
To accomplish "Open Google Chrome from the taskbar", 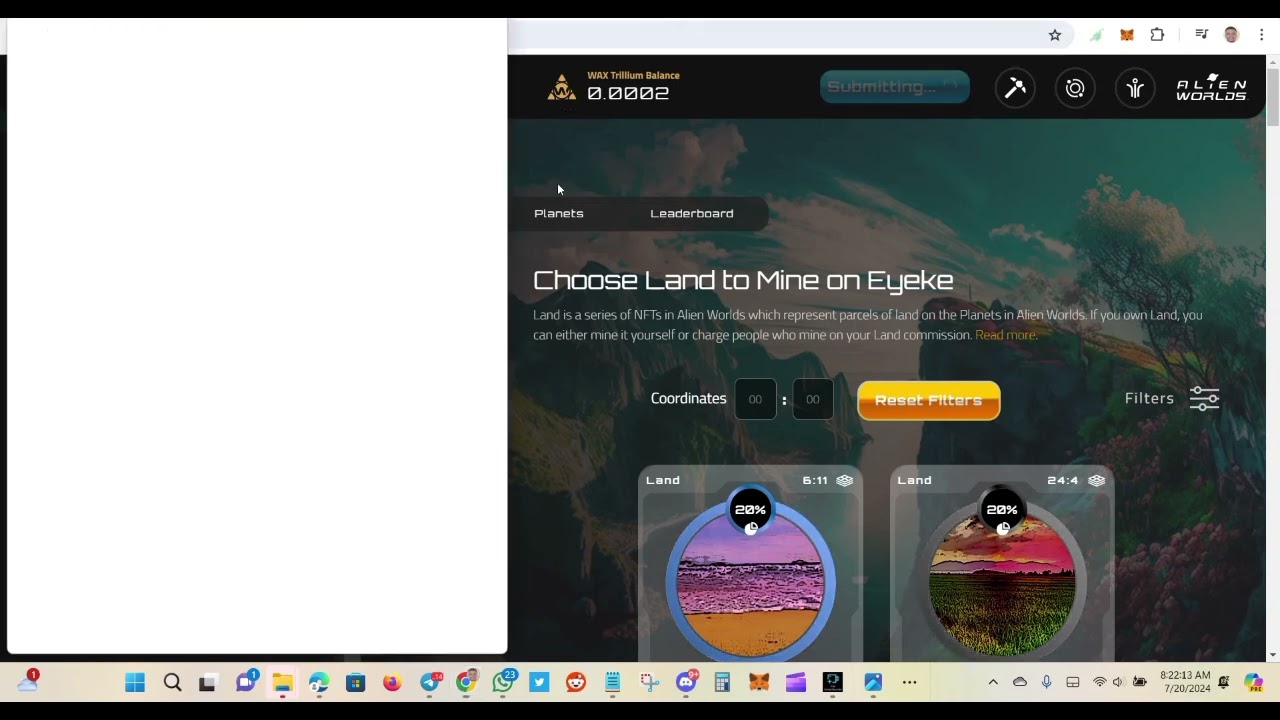I will pos(467,683).
